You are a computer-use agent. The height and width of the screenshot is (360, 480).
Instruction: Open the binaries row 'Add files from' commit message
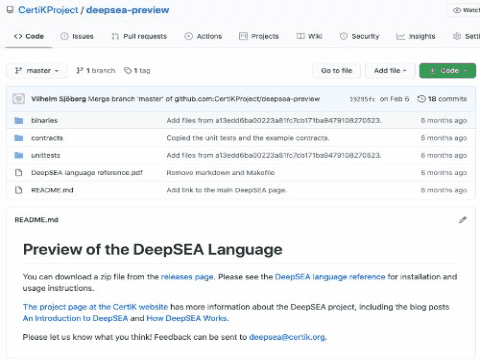click(x=274, y=120)
